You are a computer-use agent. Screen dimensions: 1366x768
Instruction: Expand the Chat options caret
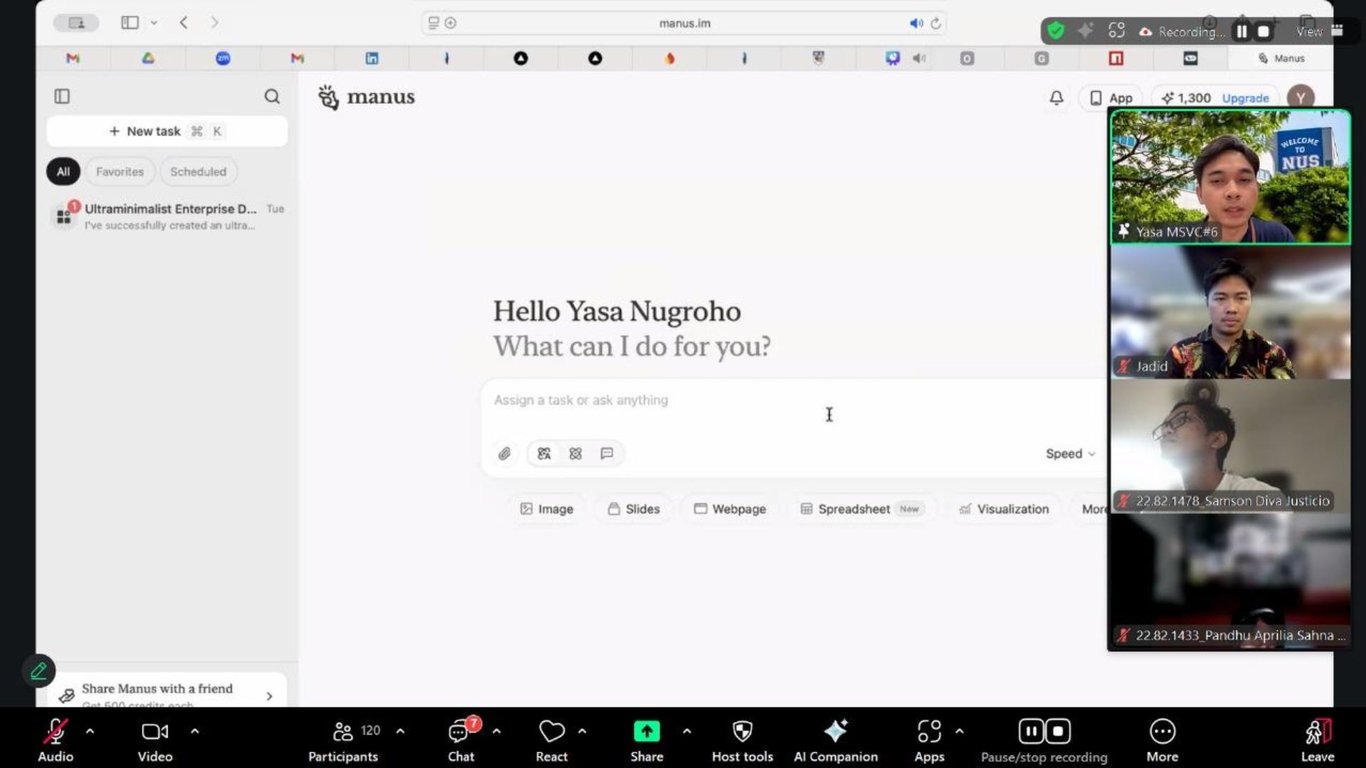click(x=496, y=731)
